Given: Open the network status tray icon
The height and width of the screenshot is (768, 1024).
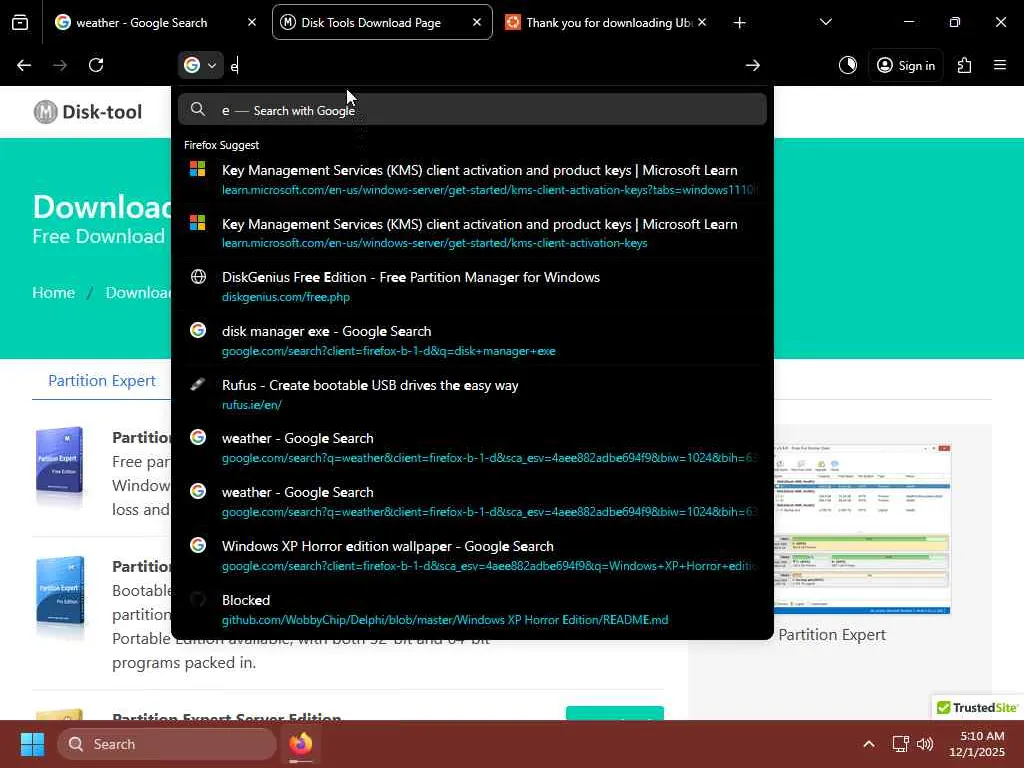Looking at the screenshot, I should (x=901, y=744).
